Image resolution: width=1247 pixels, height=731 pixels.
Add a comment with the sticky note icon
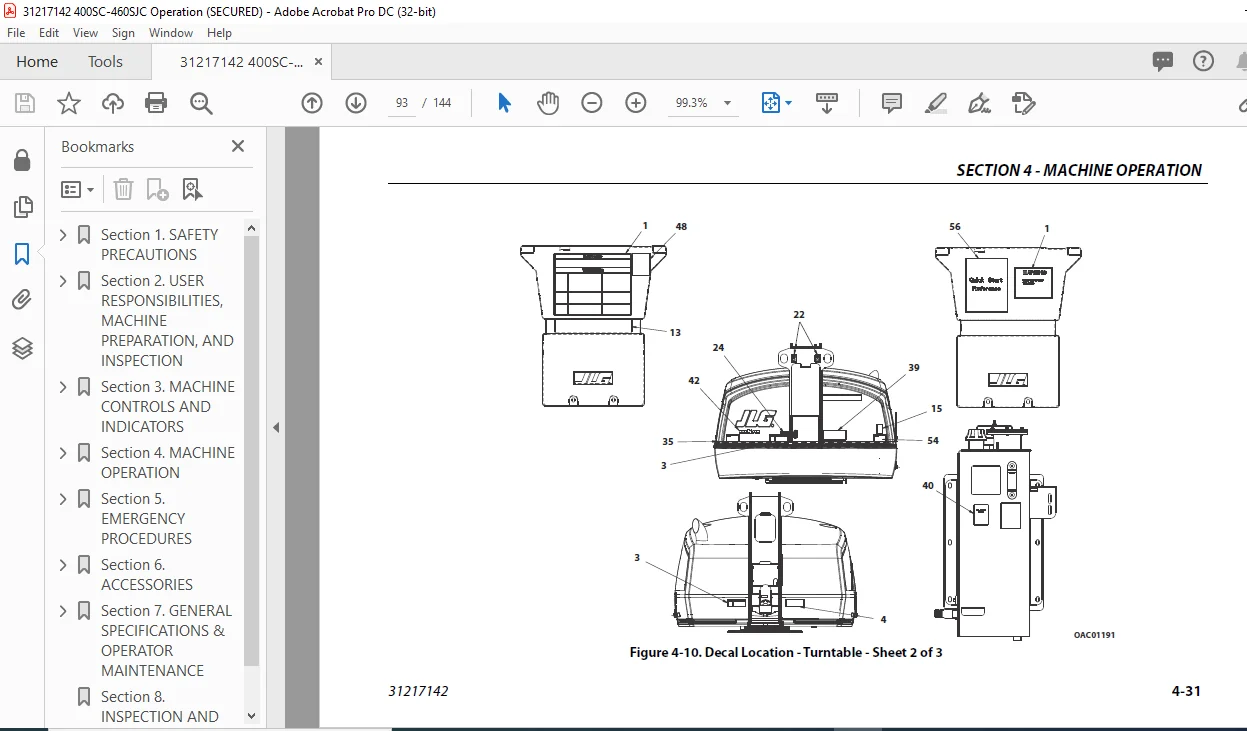point(892,103)
